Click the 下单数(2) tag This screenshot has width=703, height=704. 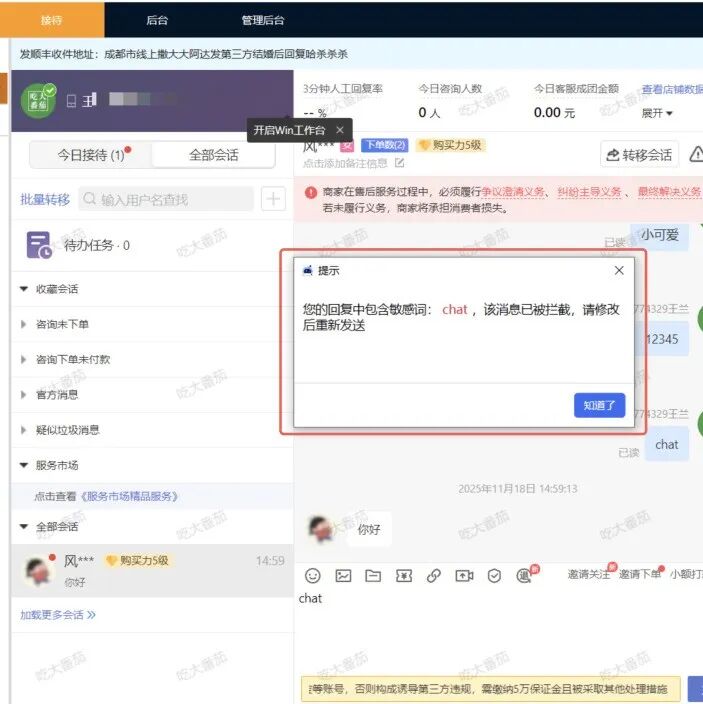[385, 145]
